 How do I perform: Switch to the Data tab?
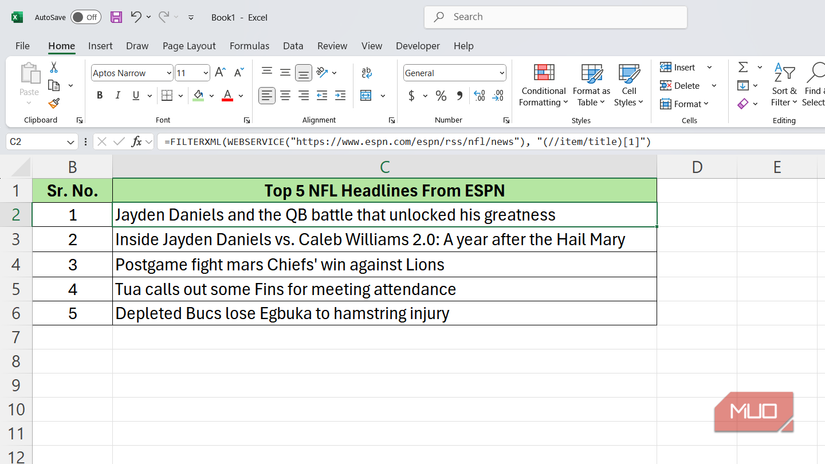point(293,46)
